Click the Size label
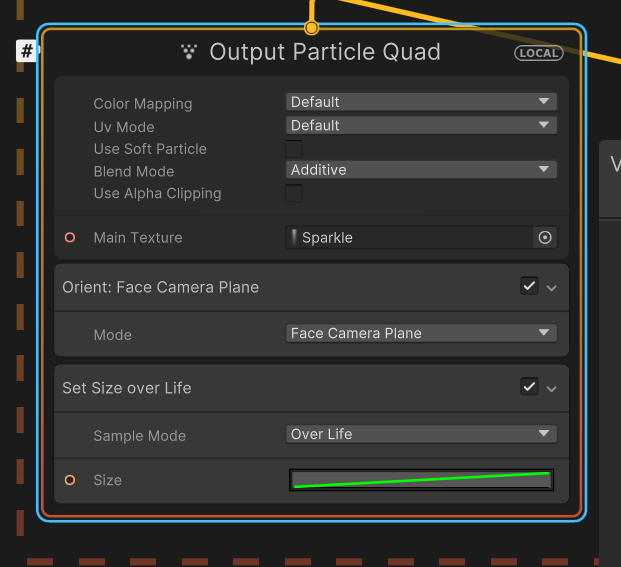Image resolution: width=621 pixels, height=567 pixels. click(x=107, y=480)
